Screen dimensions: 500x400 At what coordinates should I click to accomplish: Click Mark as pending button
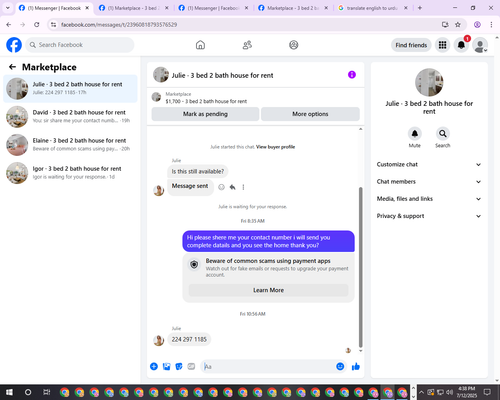coord(205,114)
